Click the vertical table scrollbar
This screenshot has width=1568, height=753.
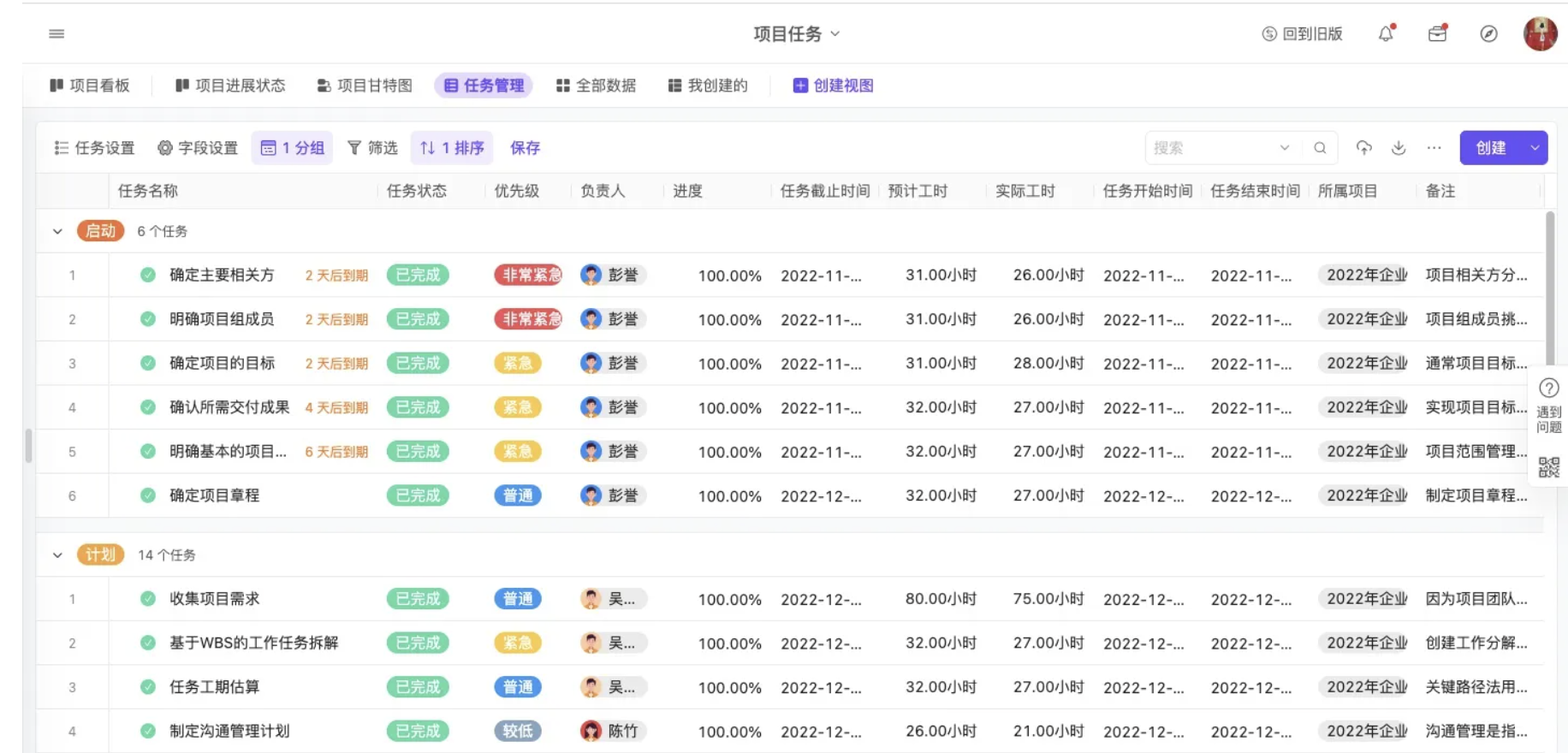click(1550, 287)
